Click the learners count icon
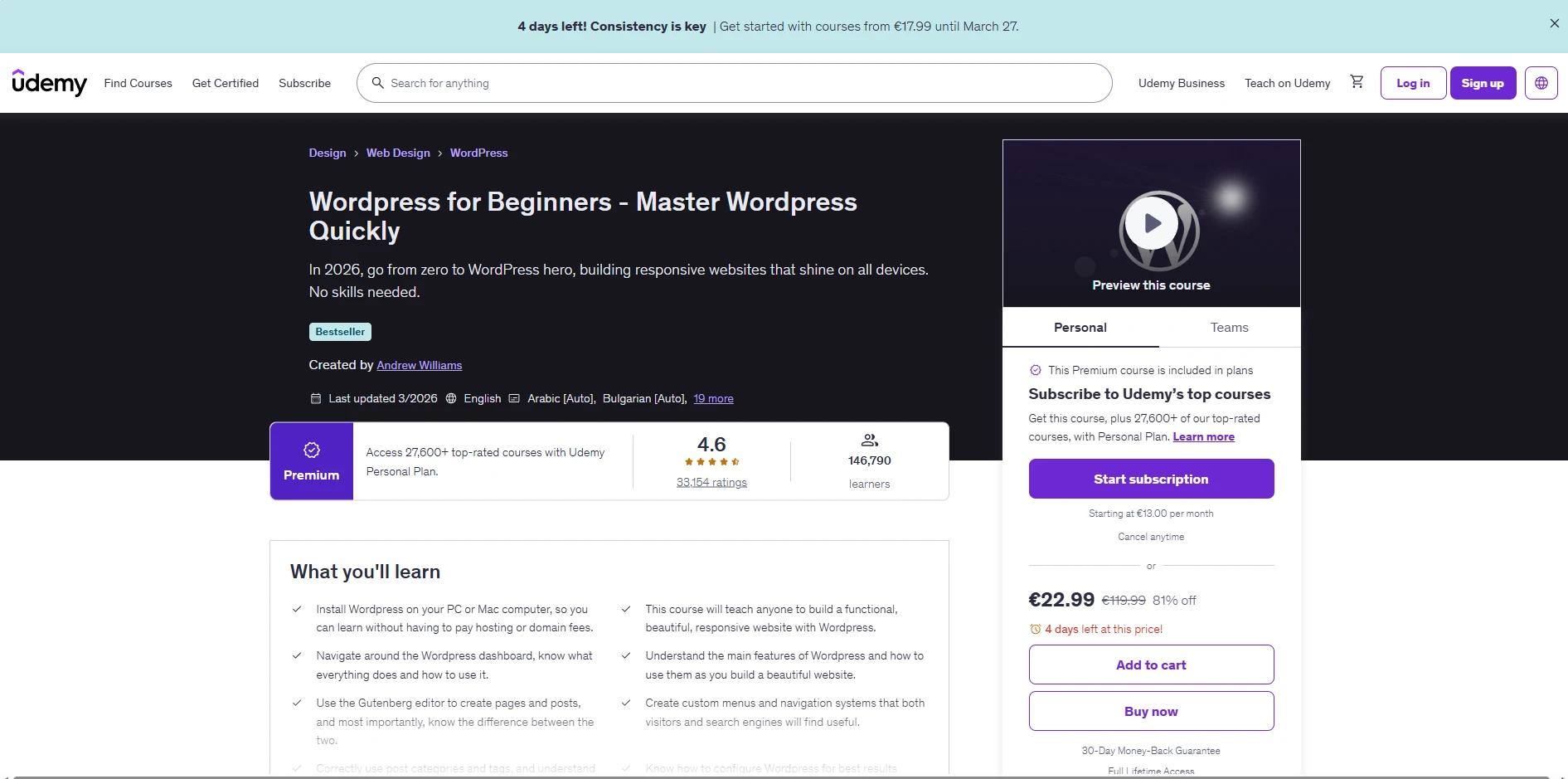1568x779 pixels. coord(868,440)
